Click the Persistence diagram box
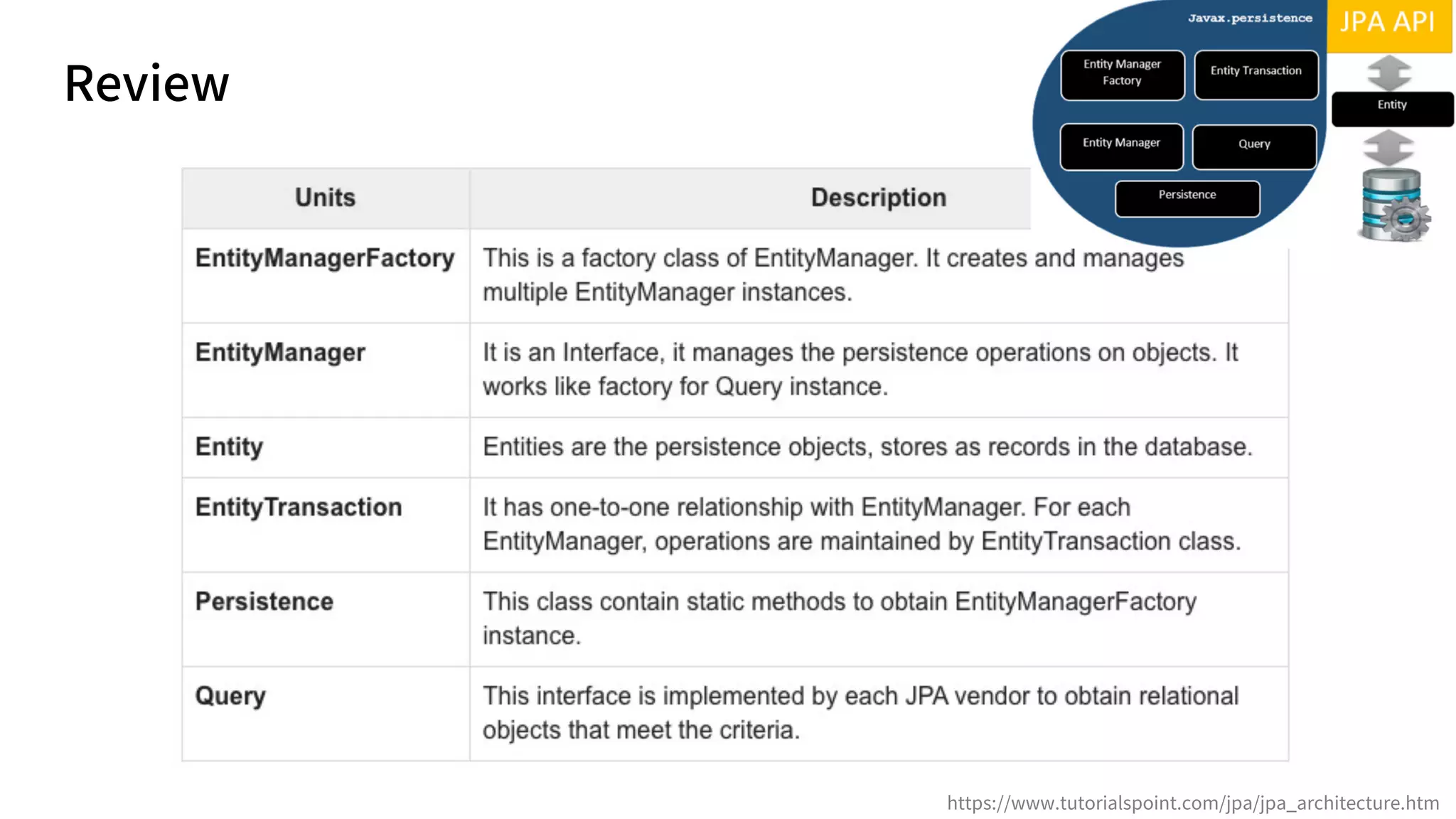This screenshot has height=819, width=1456. click(1187, 198)
